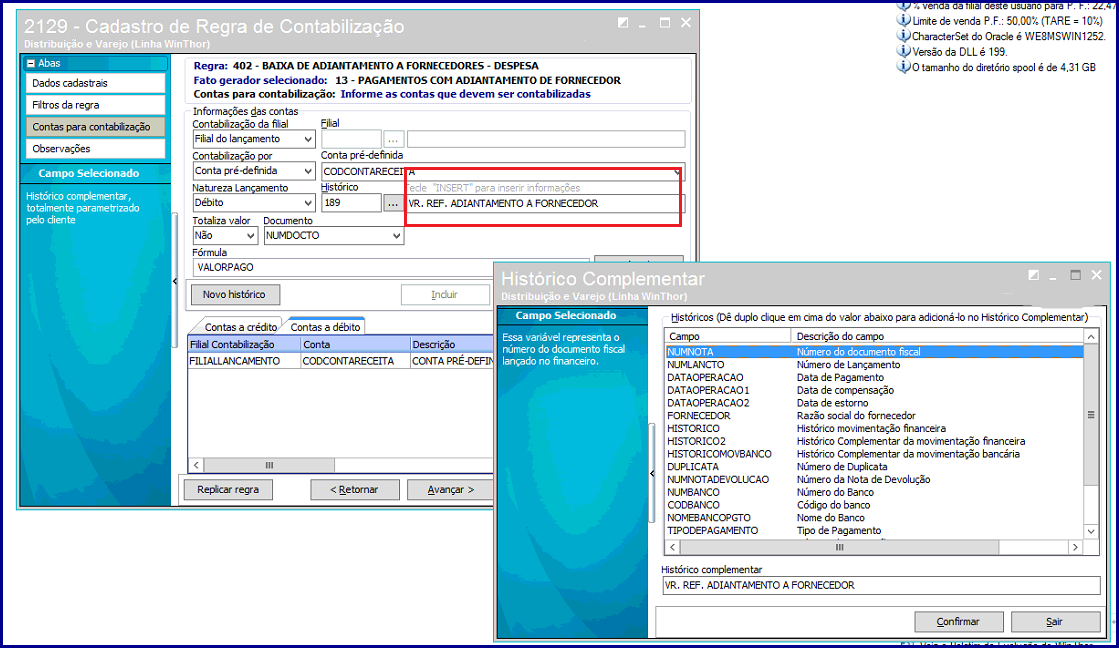Select HISTORICOMOVBANCO row in list

[874, 454]
